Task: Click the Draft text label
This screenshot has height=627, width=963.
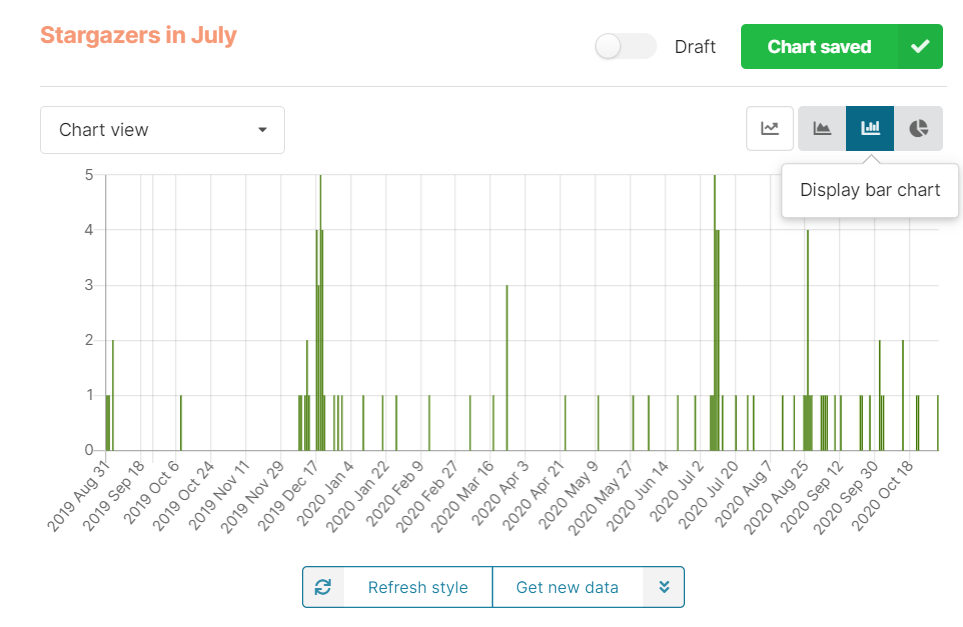Action: [x=695, y=46]
